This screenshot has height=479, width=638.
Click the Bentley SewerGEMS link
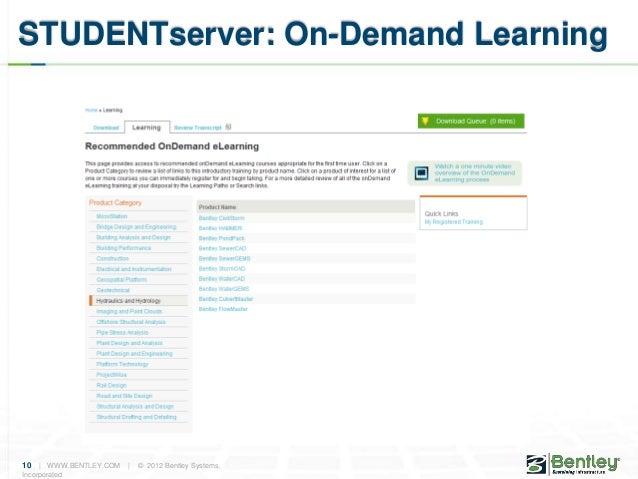(224, 258)
